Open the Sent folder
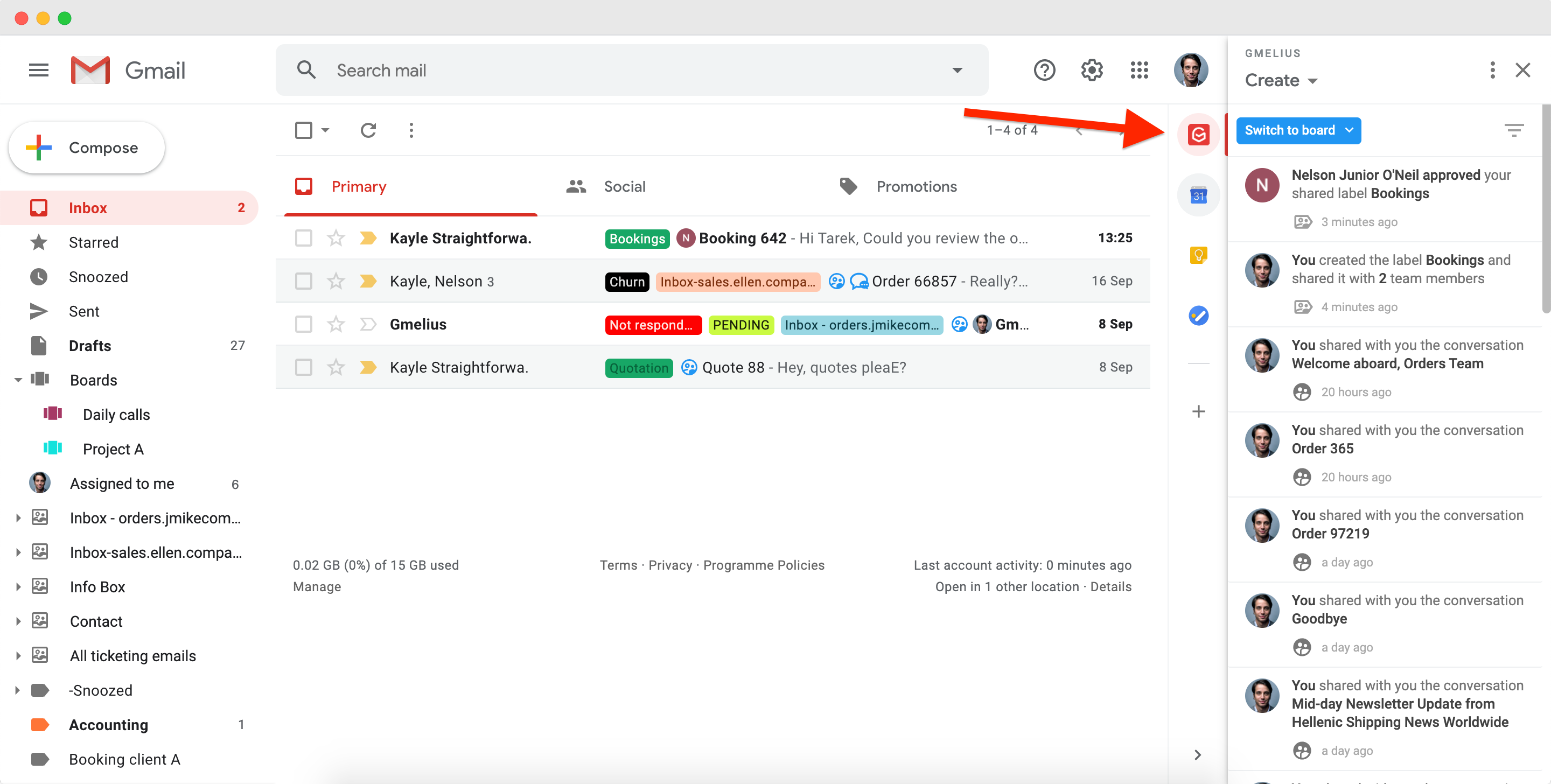Viewport: 1551px width, 784px height. point(129,311)
